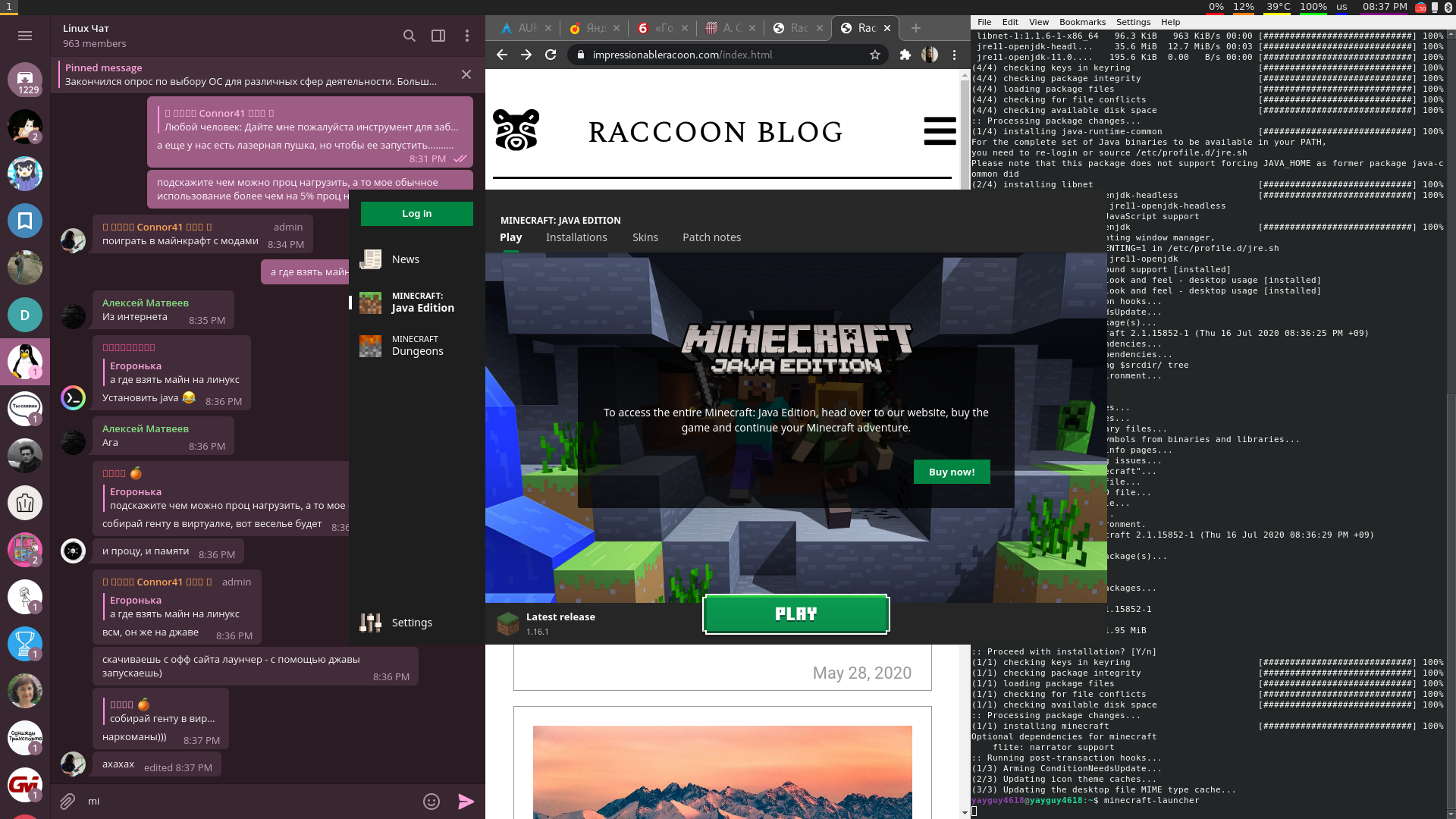The width and height of the screenshot is (1456, 819).
Task: Open terminal Edit menu
Action: (x=1010, y=22)
